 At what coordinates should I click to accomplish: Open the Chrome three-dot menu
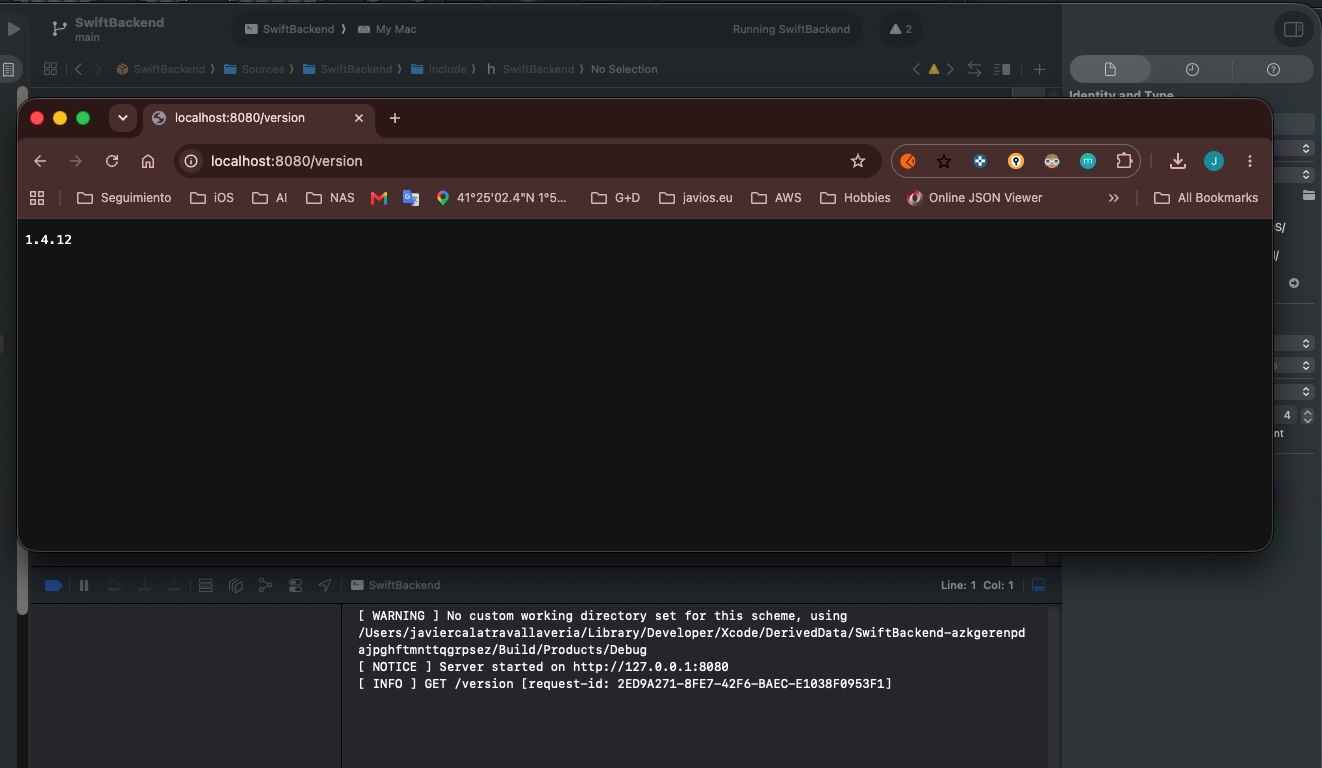(1250, 161)
